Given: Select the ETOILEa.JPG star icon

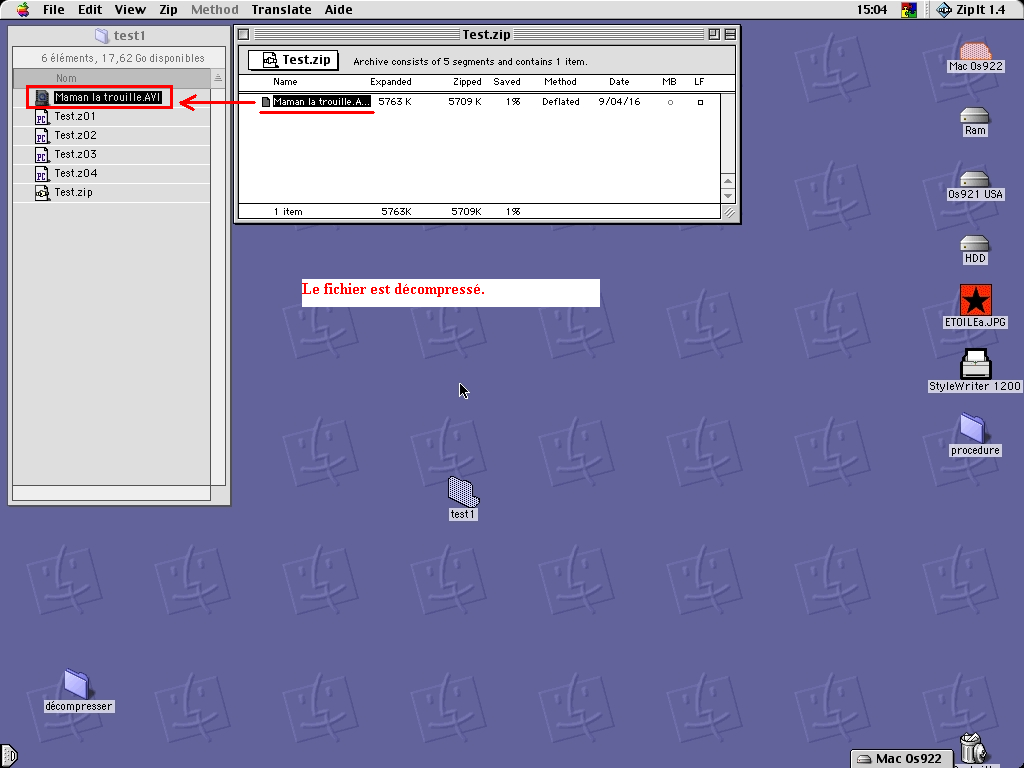Looking at the screenshot, I should 975,300.
